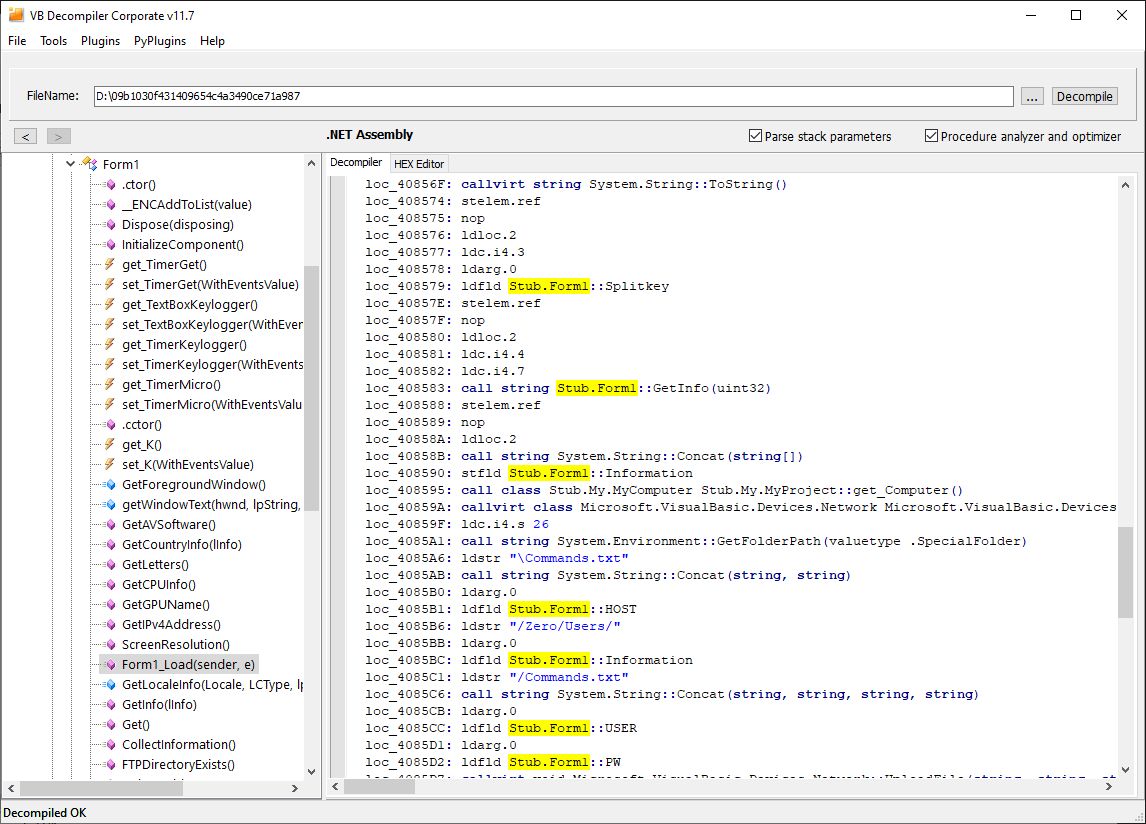Screen dimensions: 1146x824
Task: Click the InitializeComponent() method icon
Action: tap(111, 244)
